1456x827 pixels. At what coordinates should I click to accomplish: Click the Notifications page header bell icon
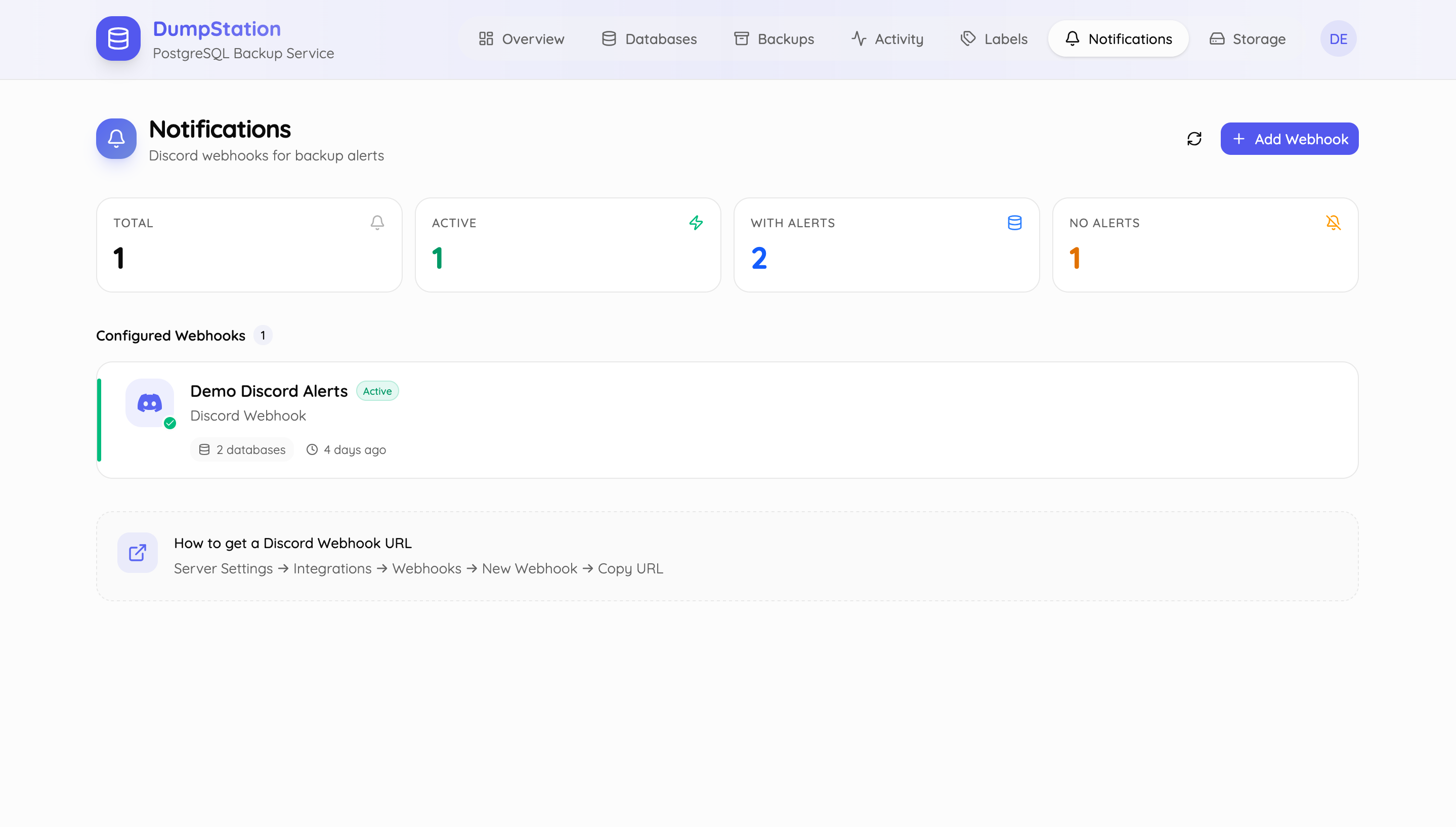116,139
